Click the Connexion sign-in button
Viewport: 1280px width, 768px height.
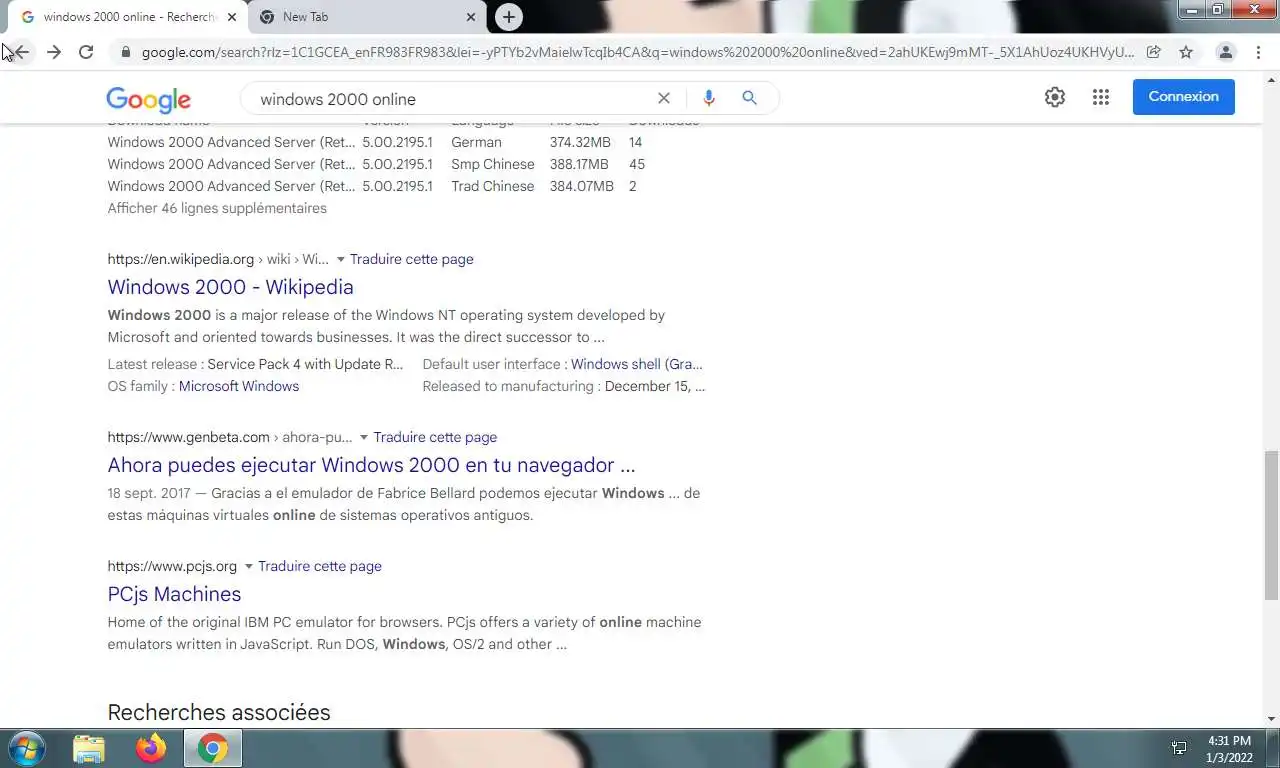(x=1184, y=97)
